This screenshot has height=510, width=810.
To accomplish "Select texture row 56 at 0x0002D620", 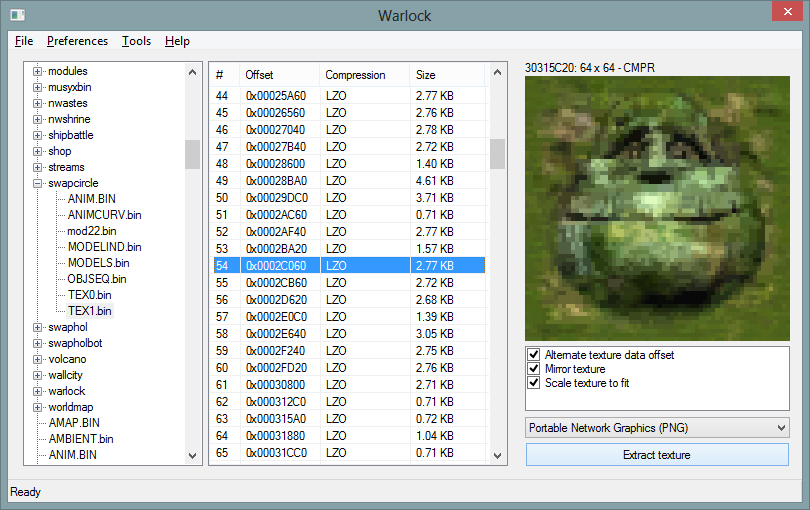I will pyautogui.click(x=349, y=300).
